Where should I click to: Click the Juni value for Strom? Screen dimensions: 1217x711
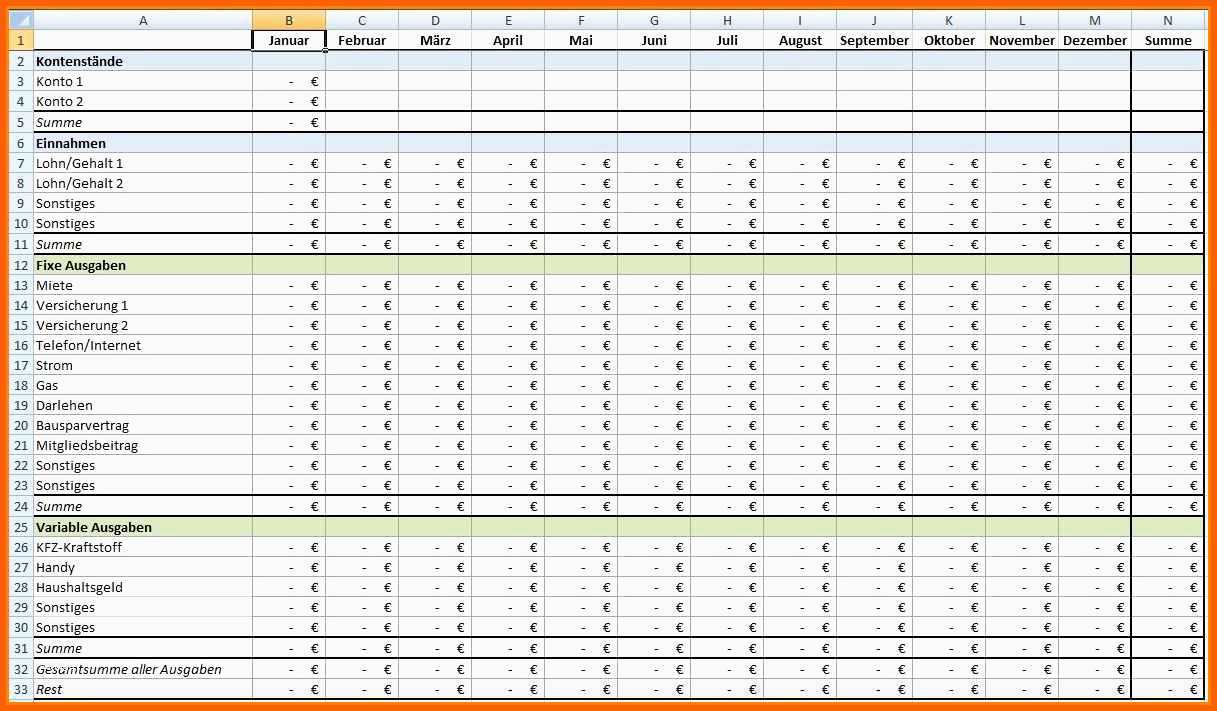tap(654, 365)
